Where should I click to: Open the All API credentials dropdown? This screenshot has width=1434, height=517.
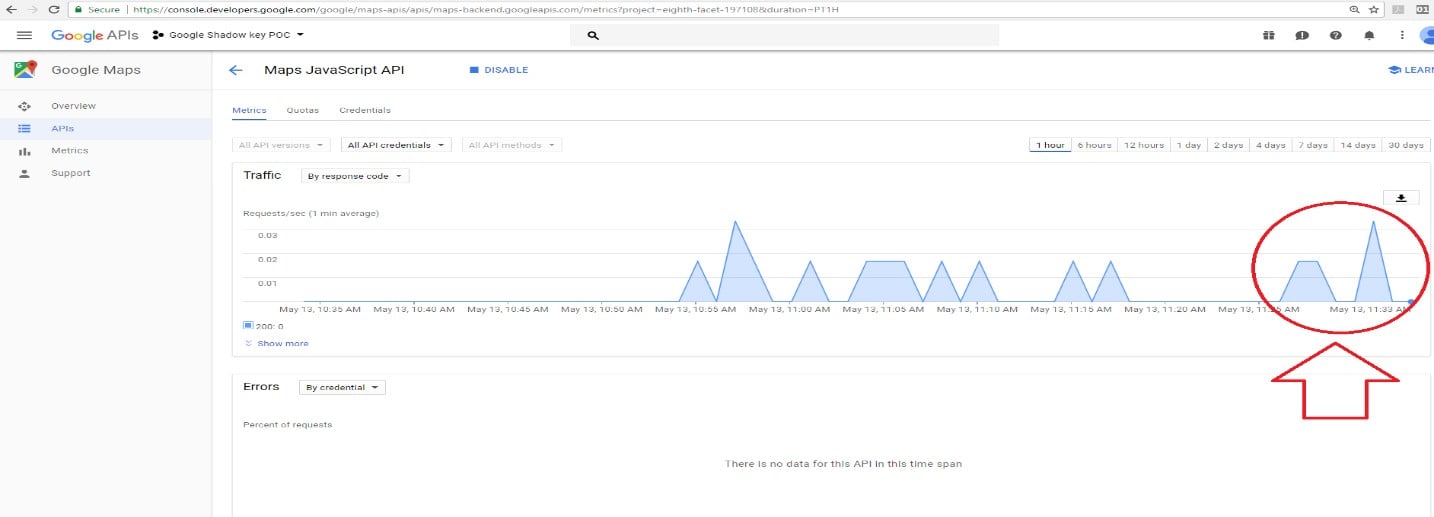click(396, 145)
